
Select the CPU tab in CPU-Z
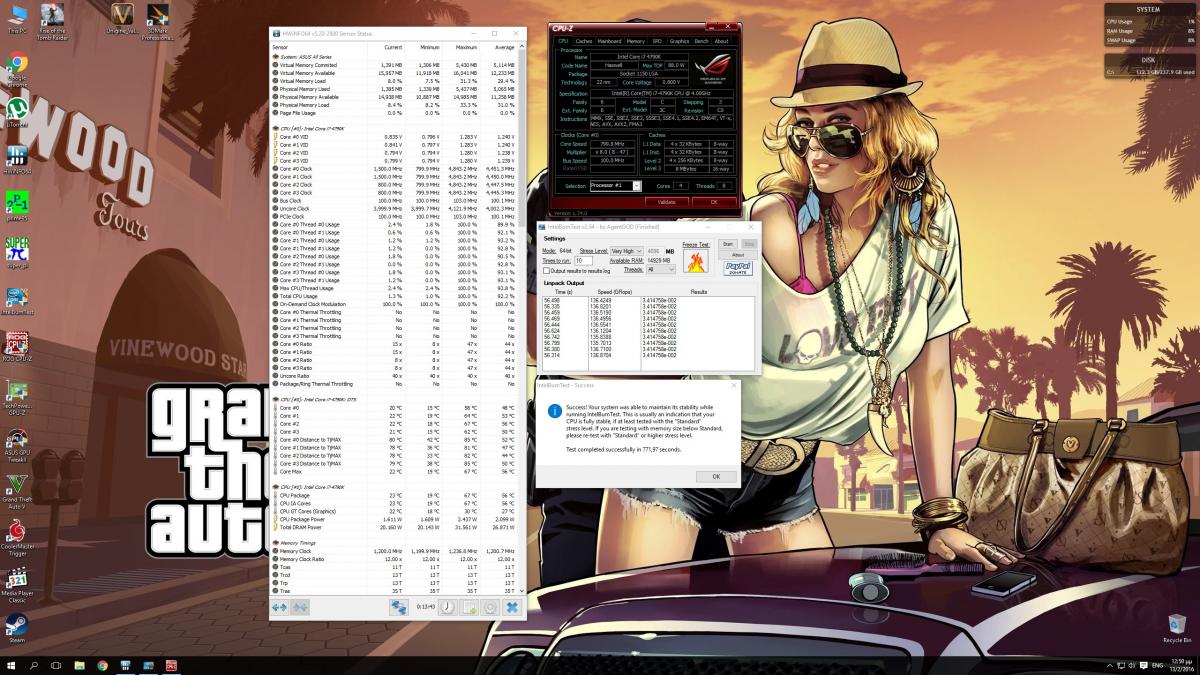tap(563, 41)
